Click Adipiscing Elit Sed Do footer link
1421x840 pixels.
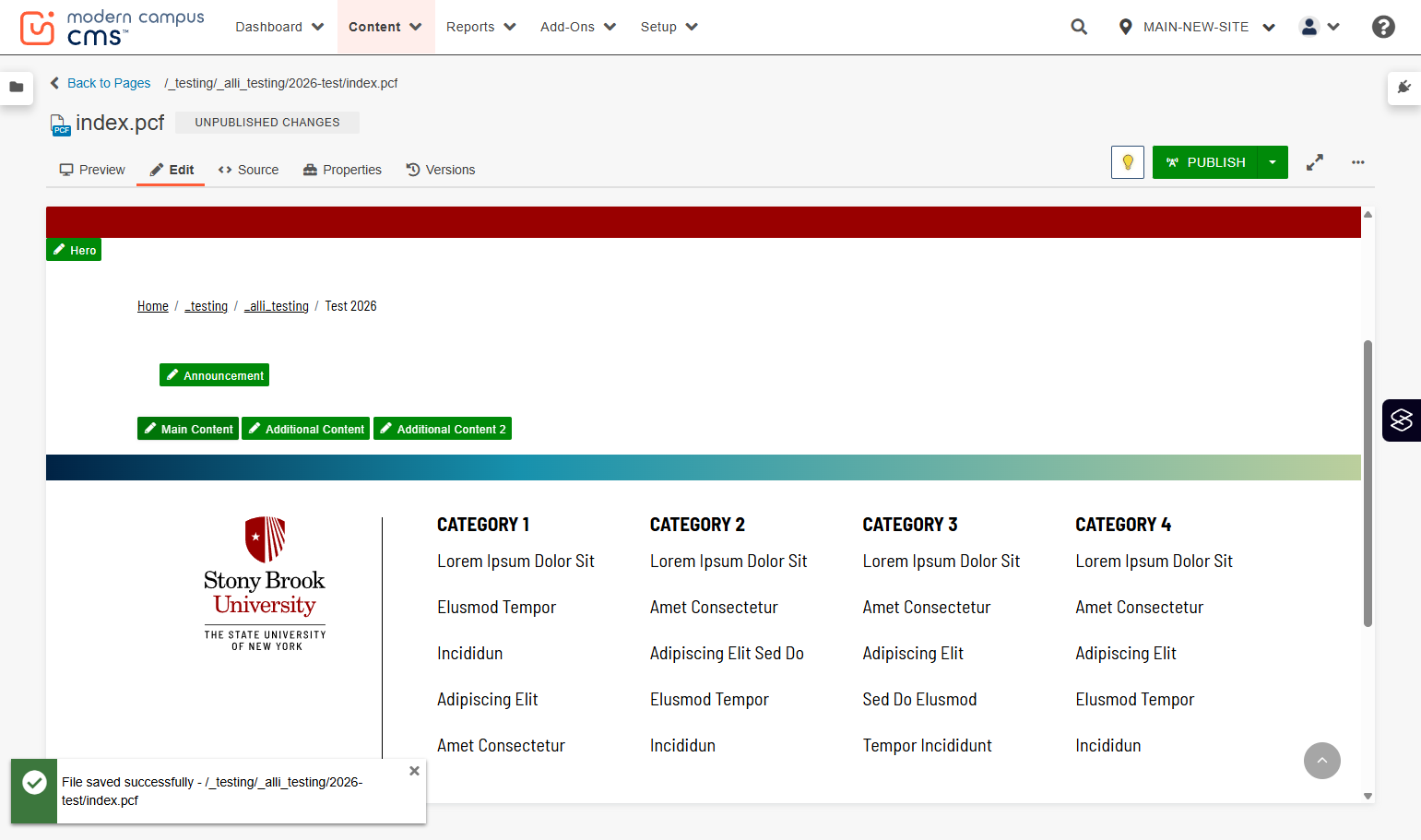(727, 654)
